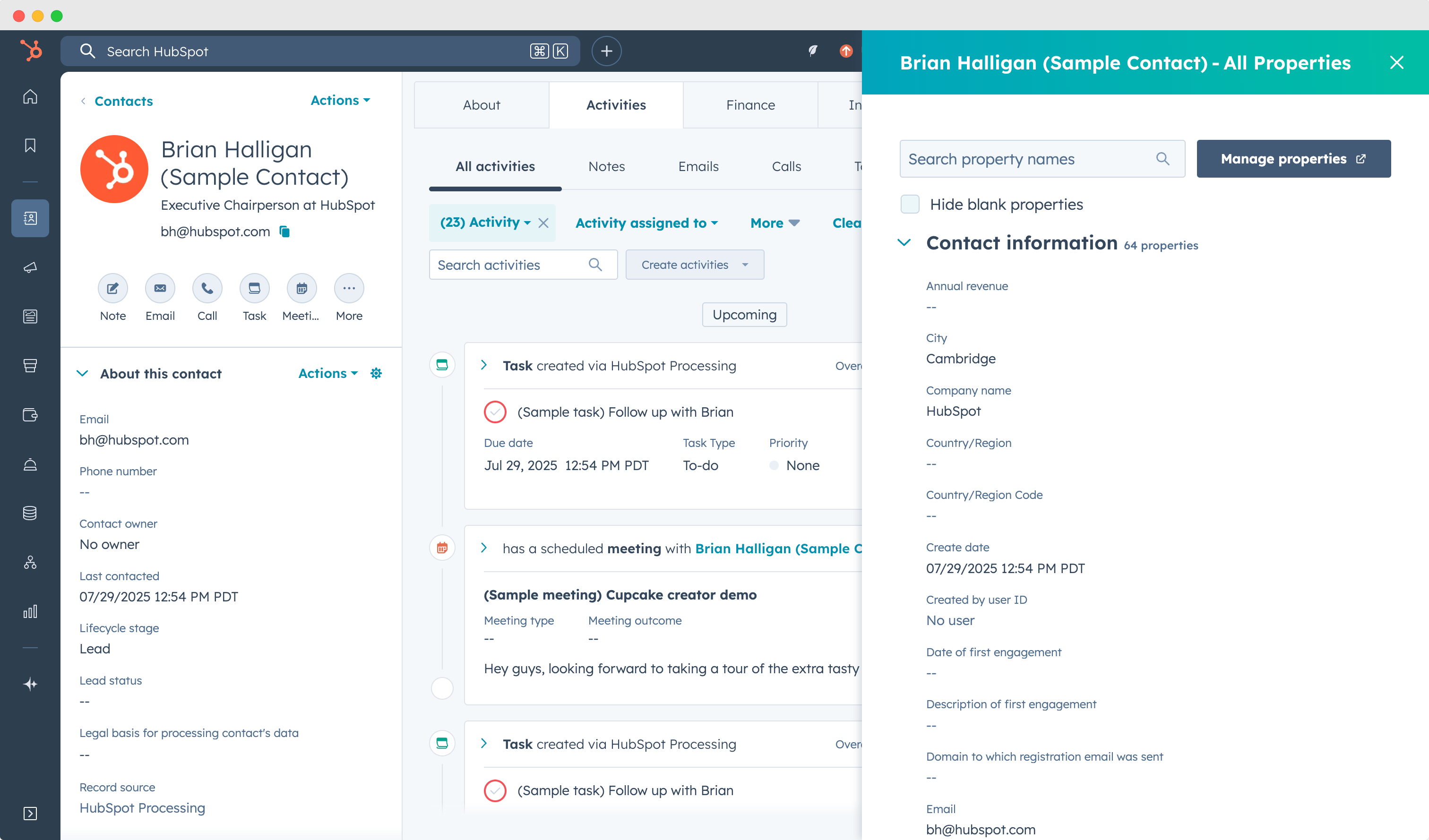Expand the sidebar with bottom arrow icon
Image resolution: width=1429 pixels, height=840 pixels.
pos(30,814)
